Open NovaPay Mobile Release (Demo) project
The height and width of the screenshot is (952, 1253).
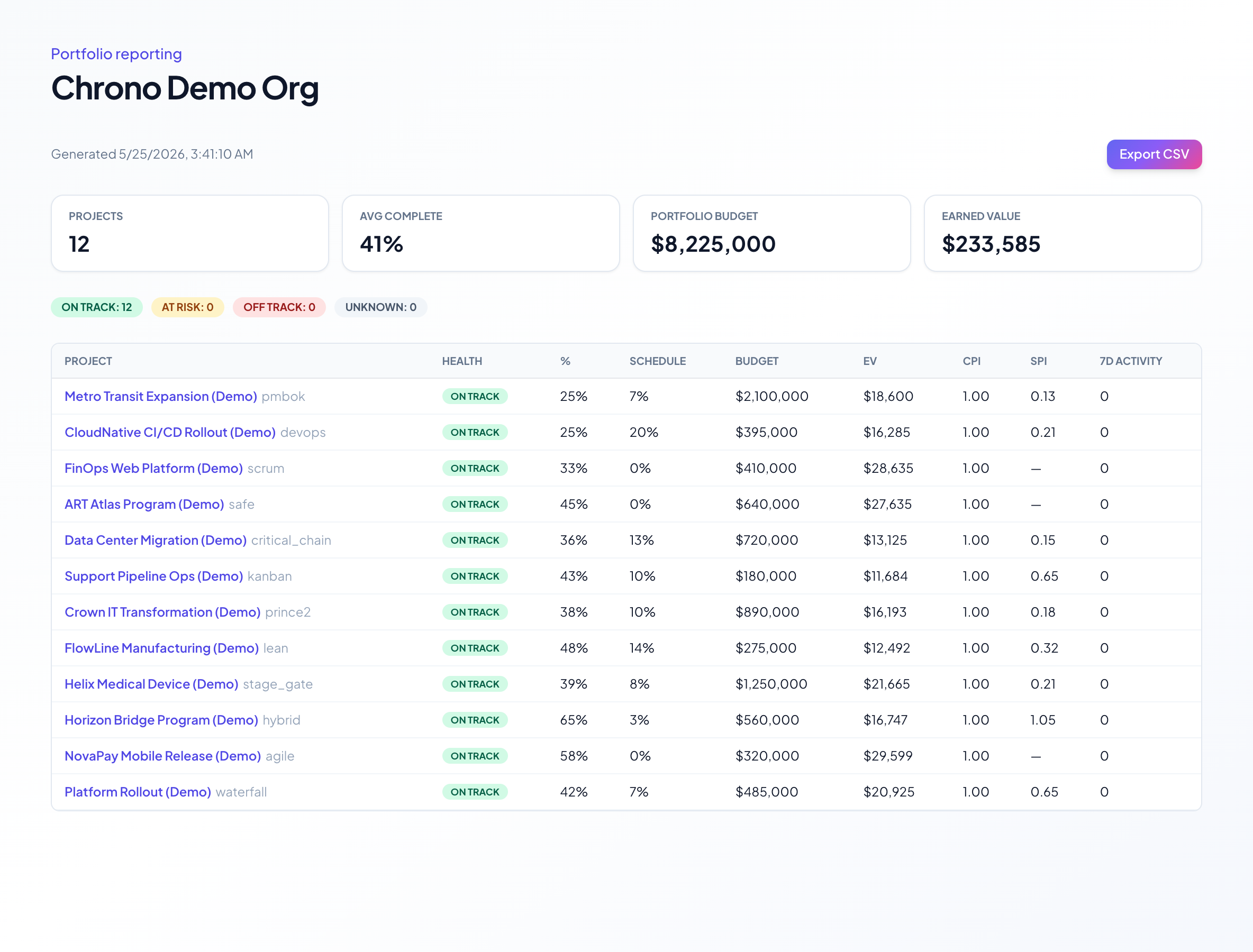click(163, 756)
